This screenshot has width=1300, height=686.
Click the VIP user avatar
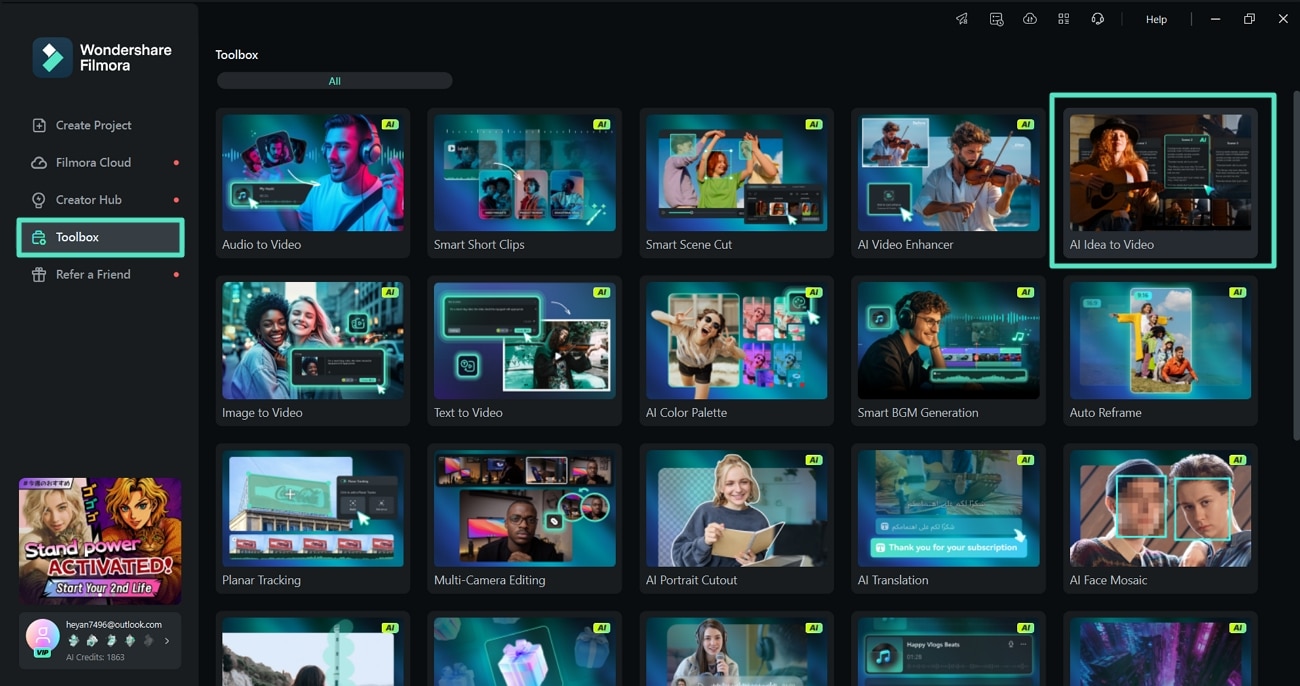(x=42, y=637)
